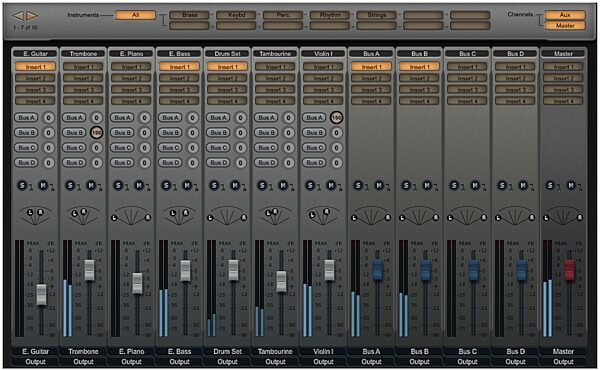Image resolution: width=600 pixels, height=370 pixels.
Task: Click the Master level meter
Action: point(548,288)
